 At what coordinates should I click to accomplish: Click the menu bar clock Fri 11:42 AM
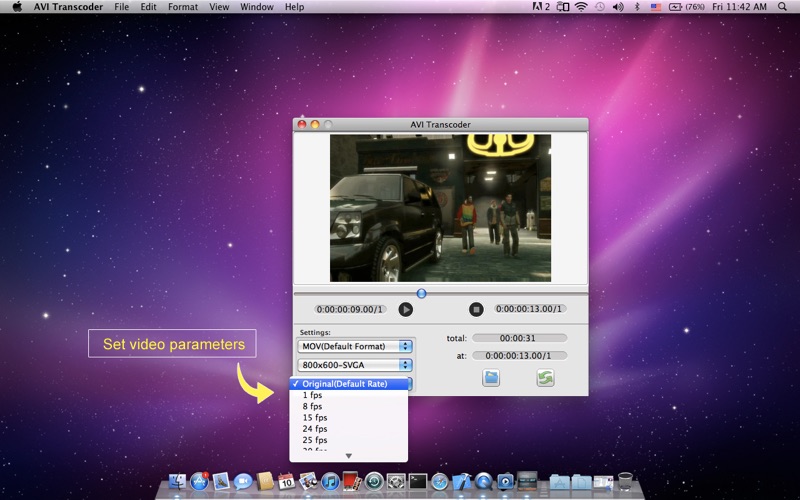click(739, 7)
